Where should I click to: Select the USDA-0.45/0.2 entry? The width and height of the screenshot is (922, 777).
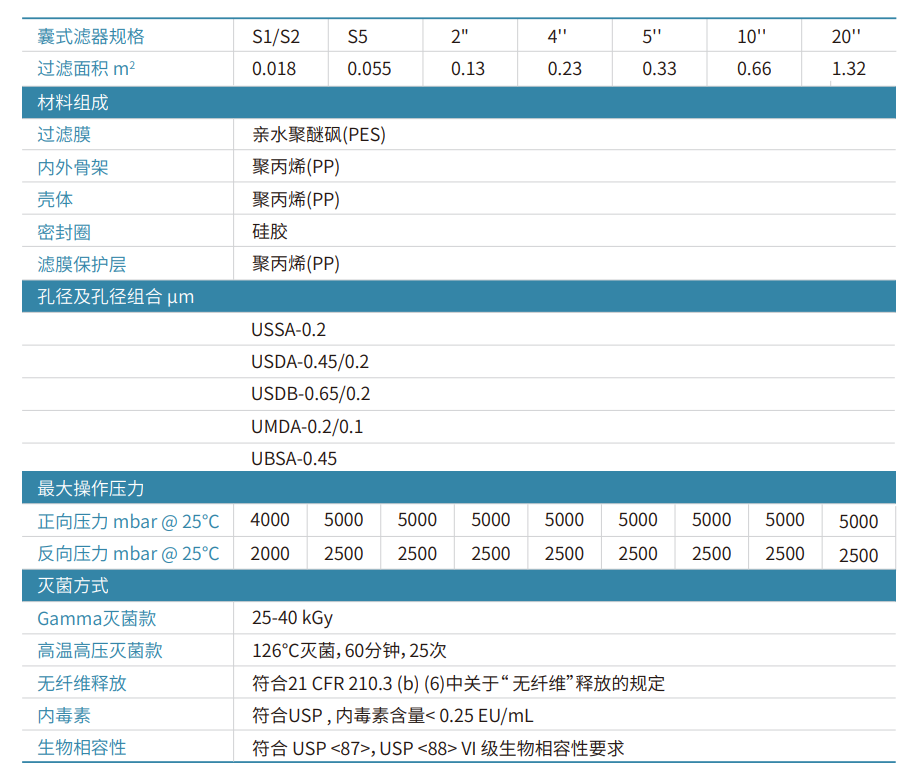pyautogui.click(x=310, y=361)
